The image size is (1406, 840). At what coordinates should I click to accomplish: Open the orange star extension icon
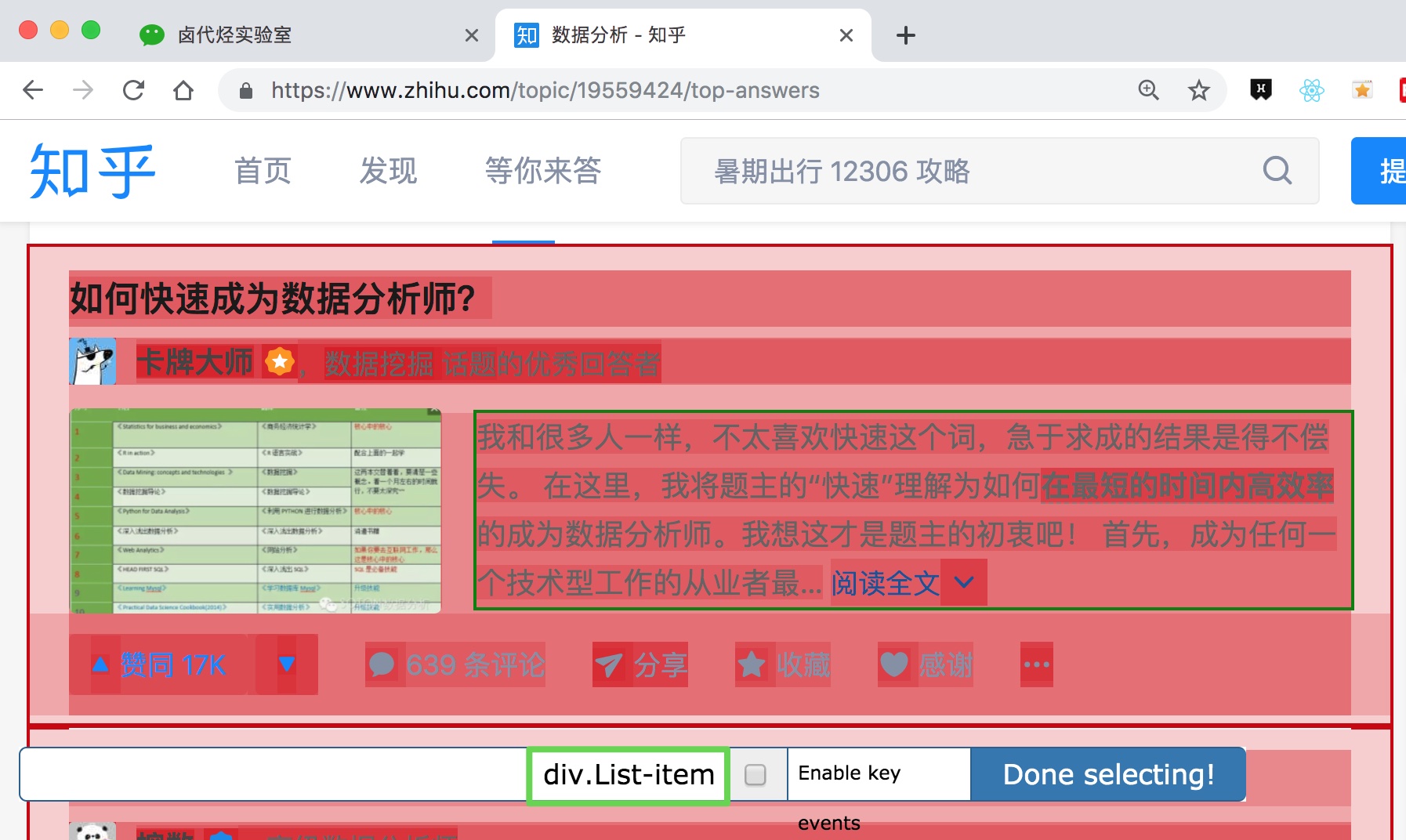pyautogui.click(x=1363, y=90)
